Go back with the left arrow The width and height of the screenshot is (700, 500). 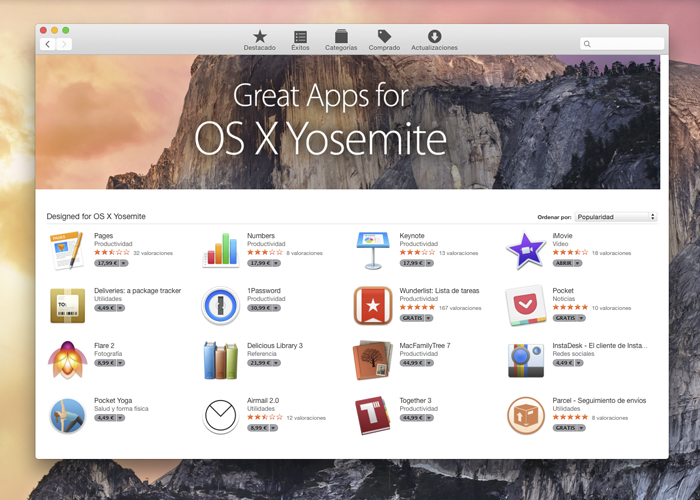(x=48, y=44)
